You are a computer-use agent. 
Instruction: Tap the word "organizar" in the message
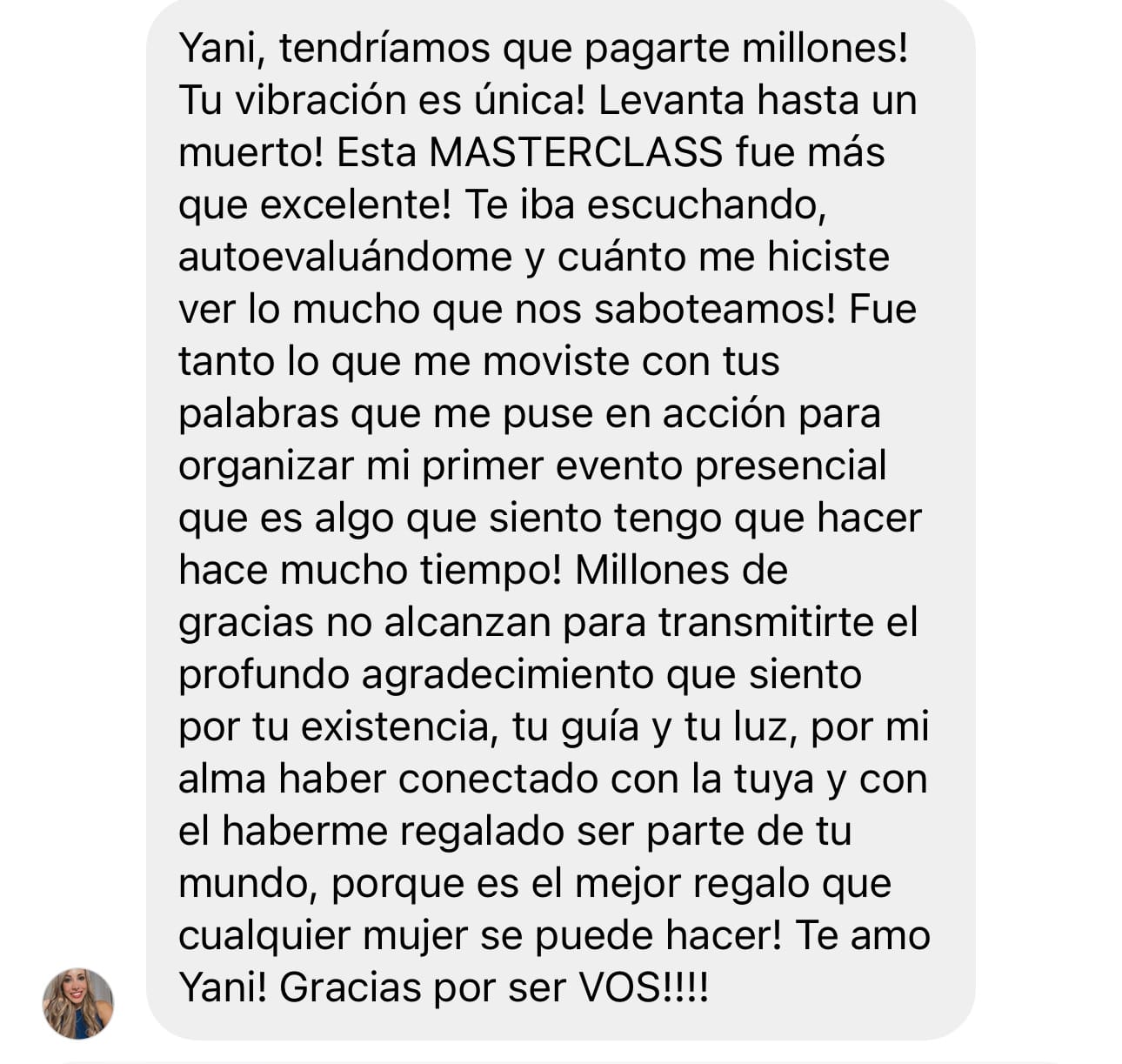coord(265,467)
